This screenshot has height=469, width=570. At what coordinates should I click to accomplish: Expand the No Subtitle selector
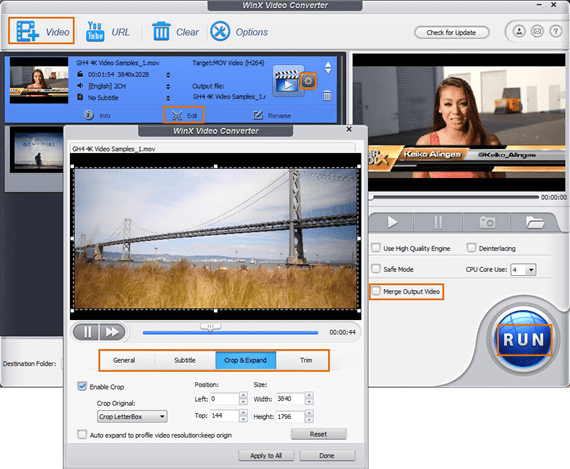(x=168, y=98)
